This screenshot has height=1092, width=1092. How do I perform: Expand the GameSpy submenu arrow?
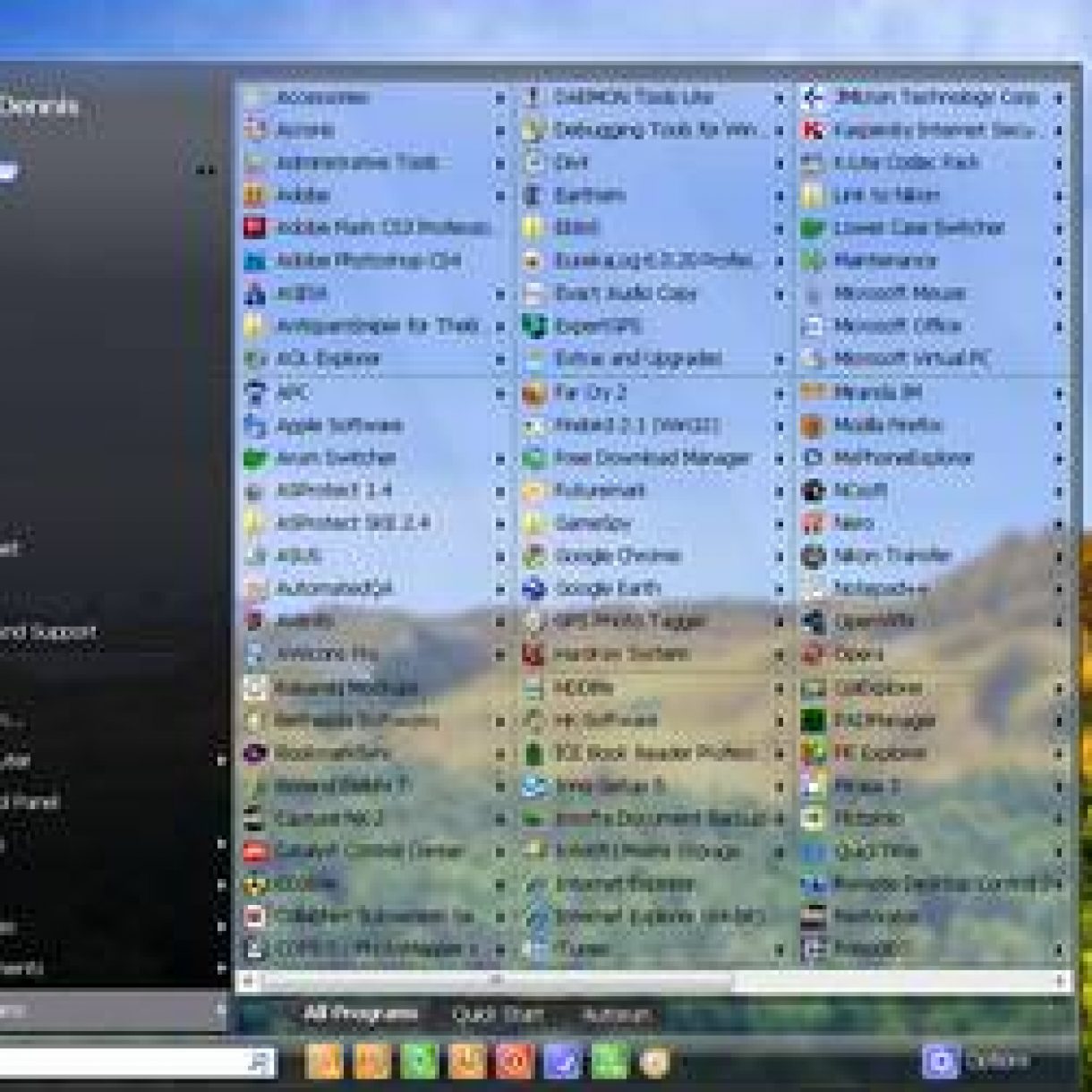coord(779,524)
